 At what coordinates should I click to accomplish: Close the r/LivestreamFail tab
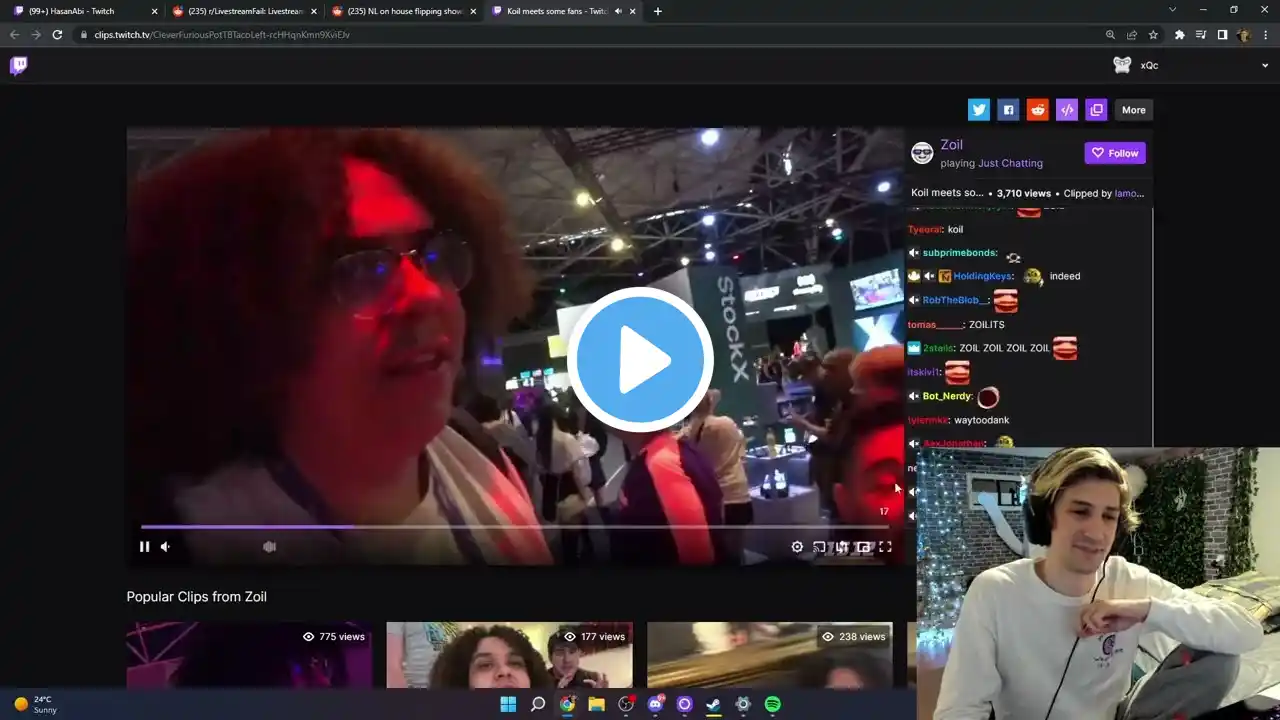tap(313, 11)
